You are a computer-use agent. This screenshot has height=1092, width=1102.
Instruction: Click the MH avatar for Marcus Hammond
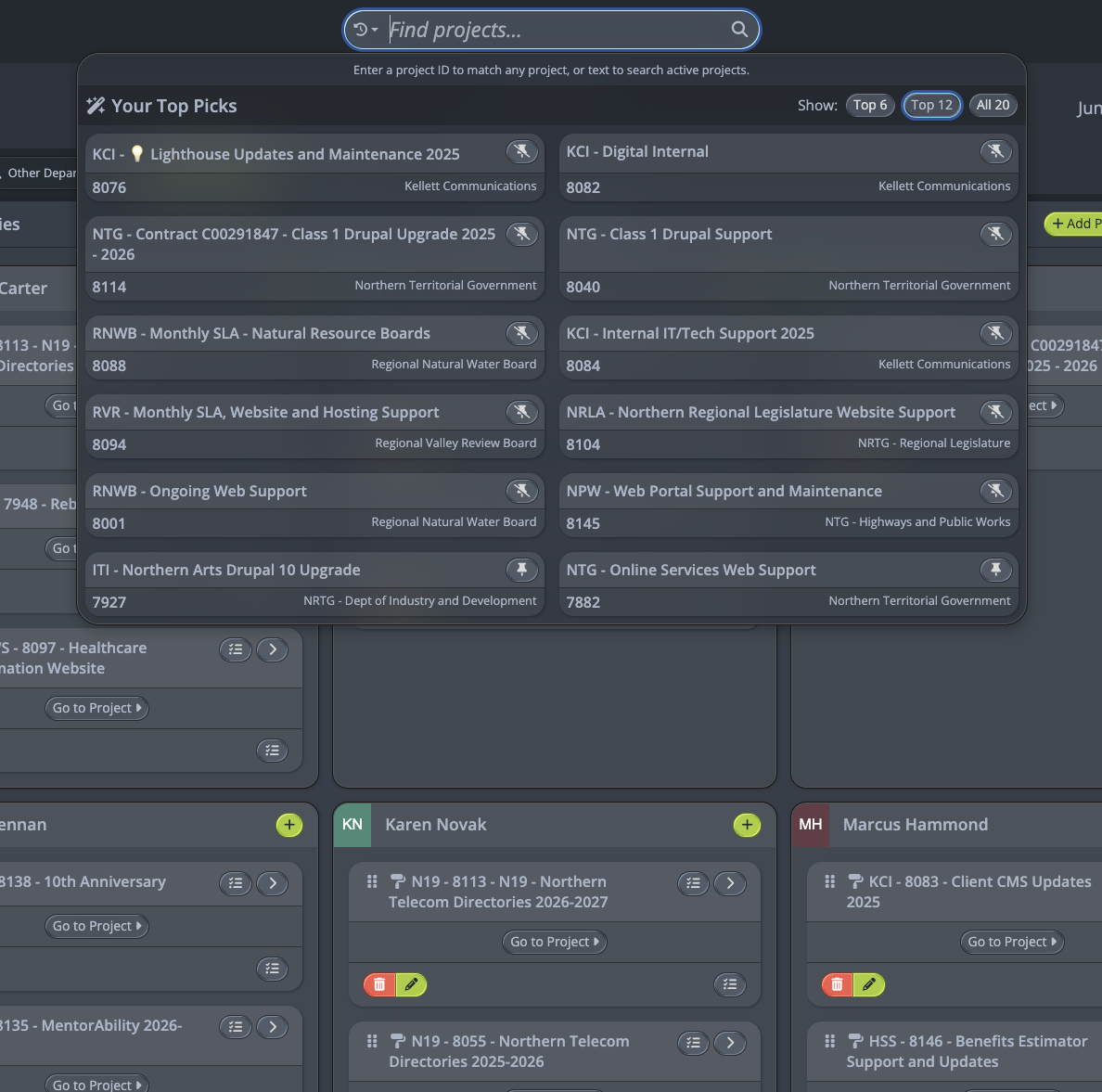click(x=810, y=824)
